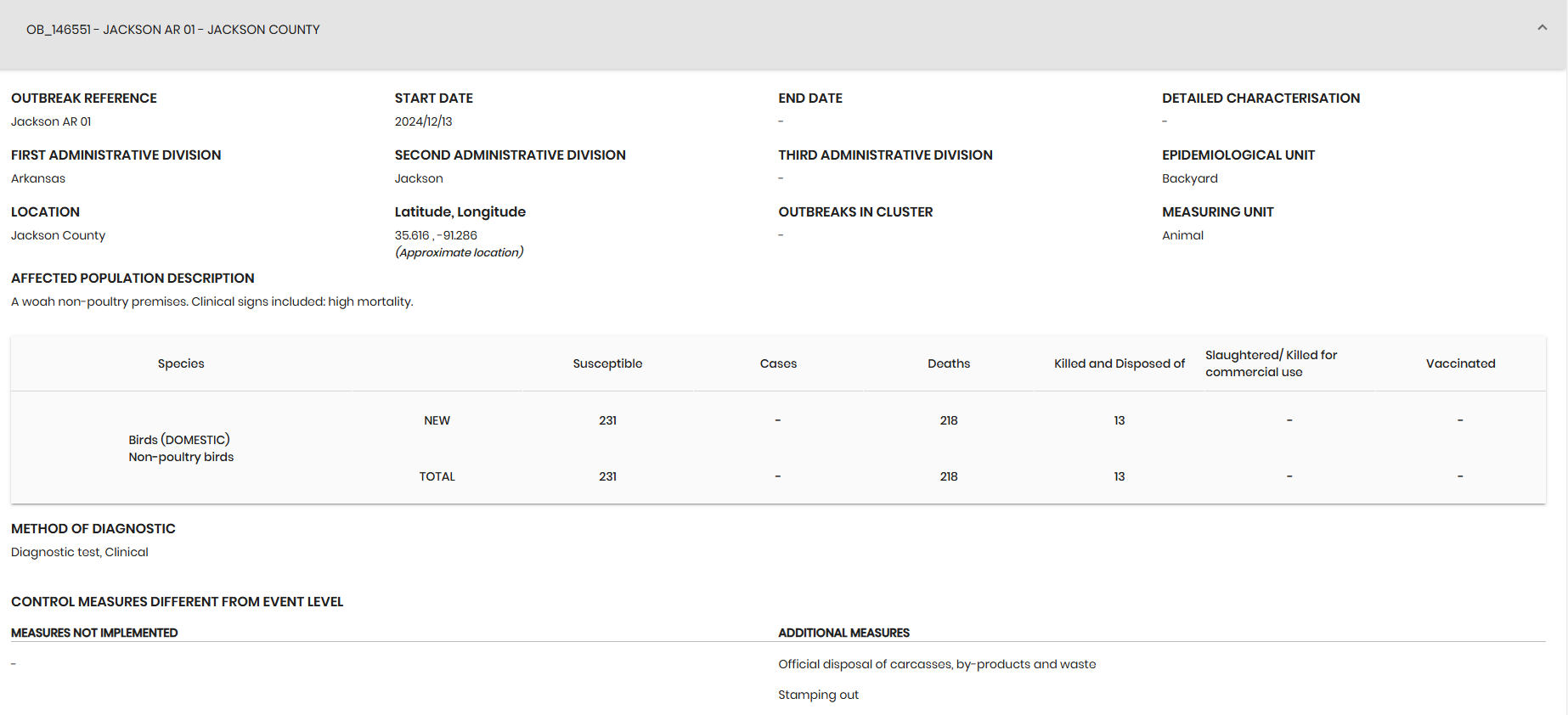Click the 'START DATE' label
Image resolution: width=1568 pixels, height=715 pixels.
click(x=434, y=98)
